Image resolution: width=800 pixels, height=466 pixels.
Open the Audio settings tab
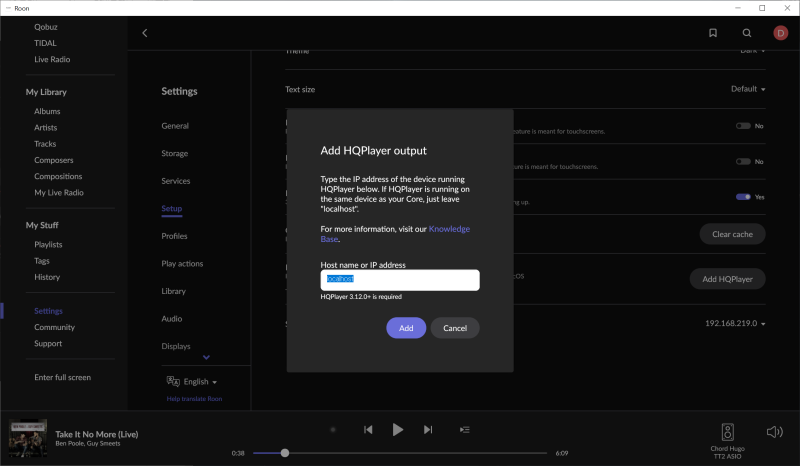coord(172,318)
